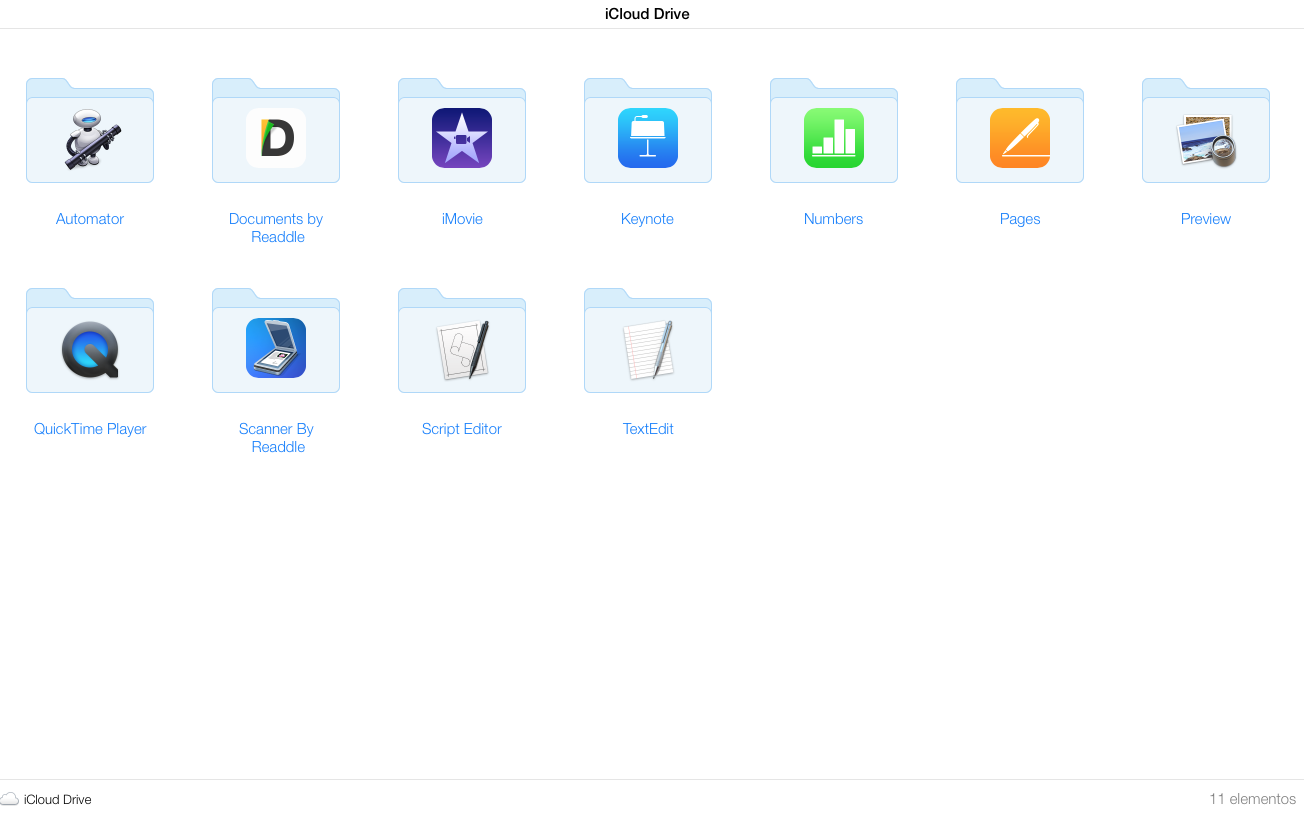Click the QuickTime Player folder icon

(90, 347)
